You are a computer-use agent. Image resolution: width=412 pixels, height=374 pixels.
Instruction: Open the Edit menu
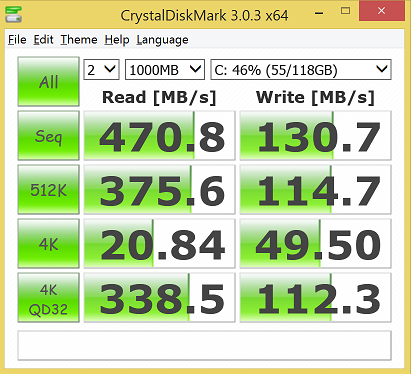[x=43, y=40]
